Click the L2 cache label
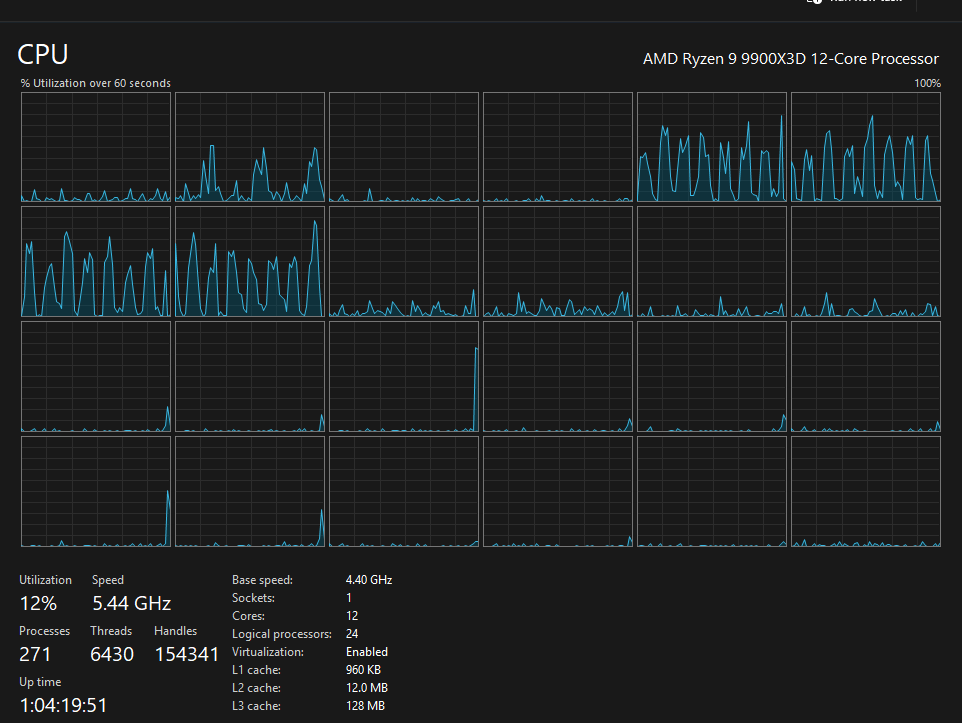This screenshot has width=962, height=723. coord(256,688)
